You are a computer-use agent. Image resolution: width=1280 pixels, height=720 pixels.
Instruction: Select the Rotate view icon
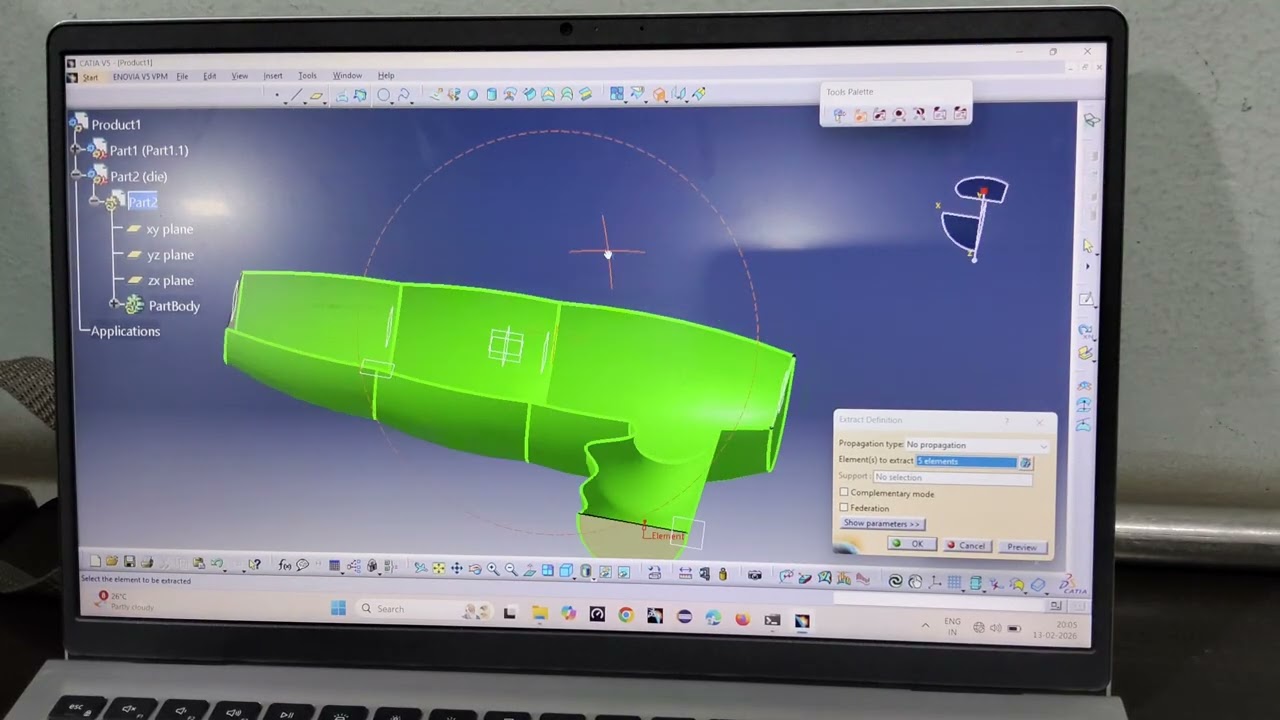click(x=475, y=569)
